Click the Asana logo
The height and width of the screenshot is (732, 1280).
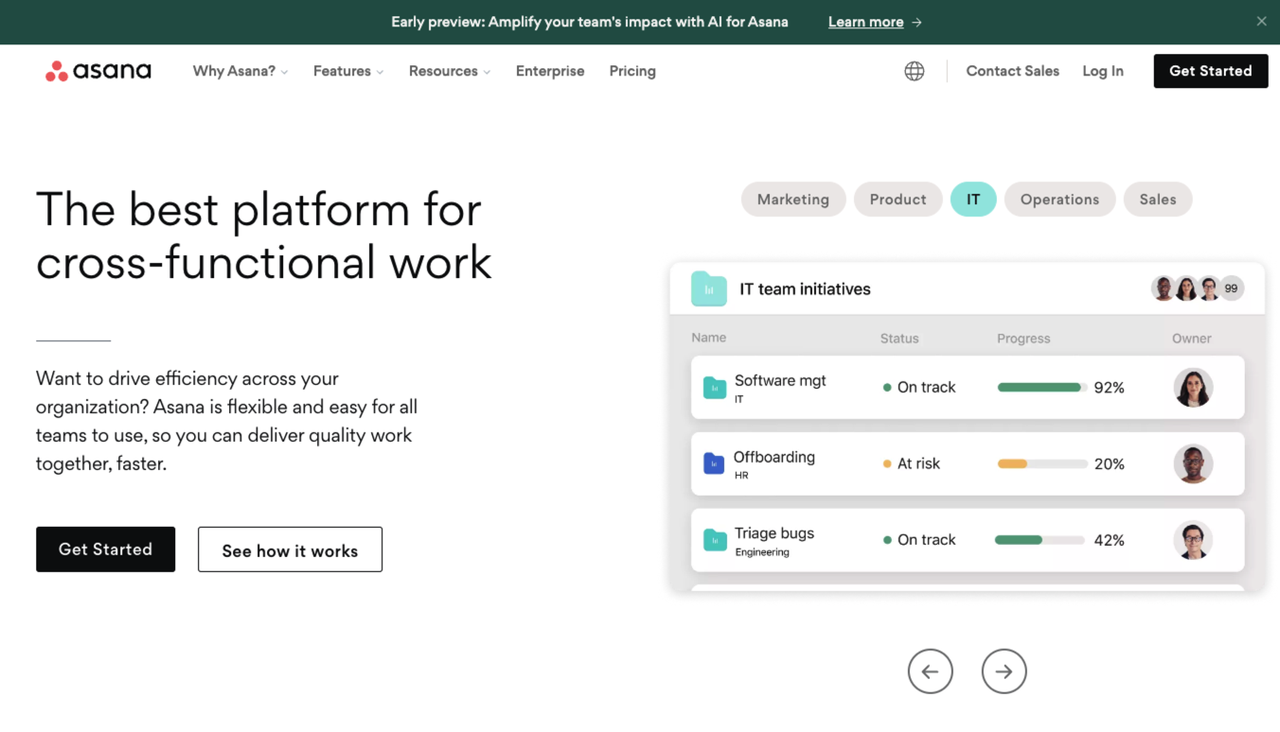pos(98,71)
